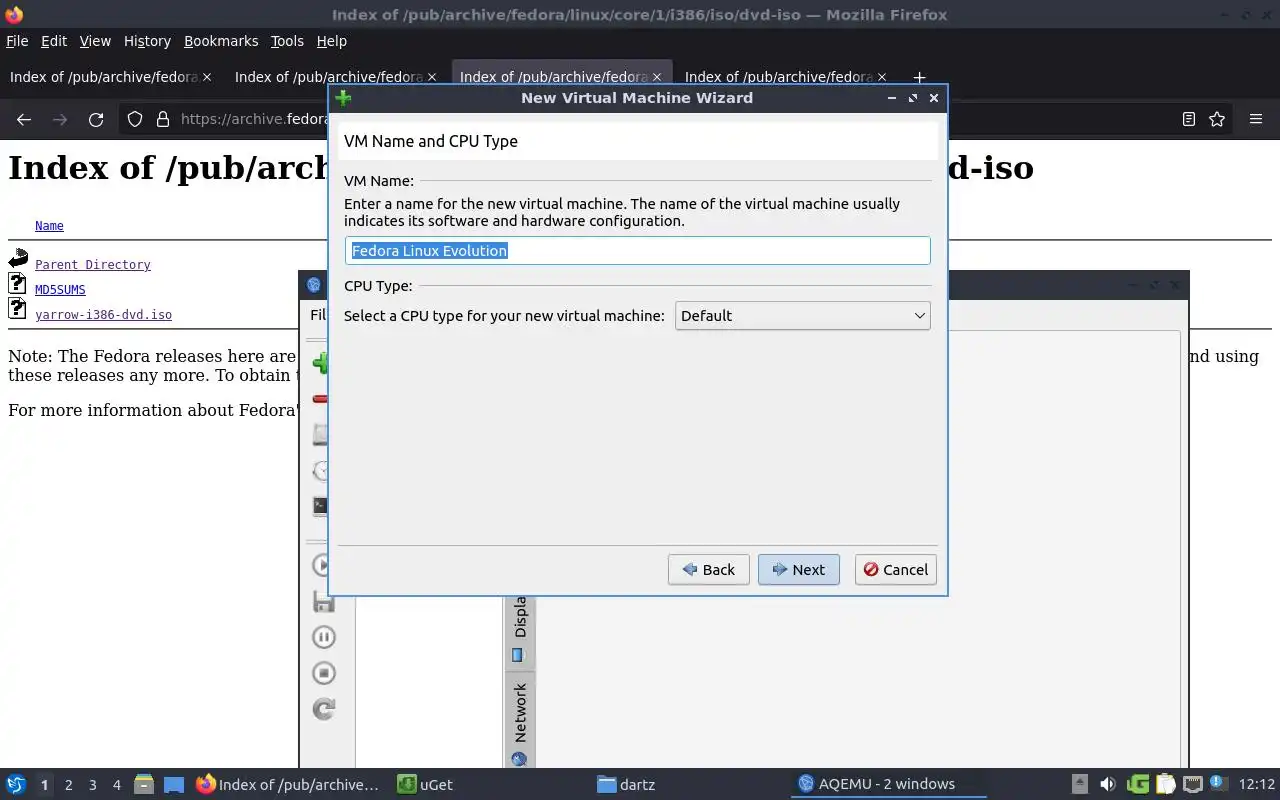The width and height of the screenshot is (1280, 800).
Task: Activate the Firefox taskbar entry
Action: tap(289, 785)
